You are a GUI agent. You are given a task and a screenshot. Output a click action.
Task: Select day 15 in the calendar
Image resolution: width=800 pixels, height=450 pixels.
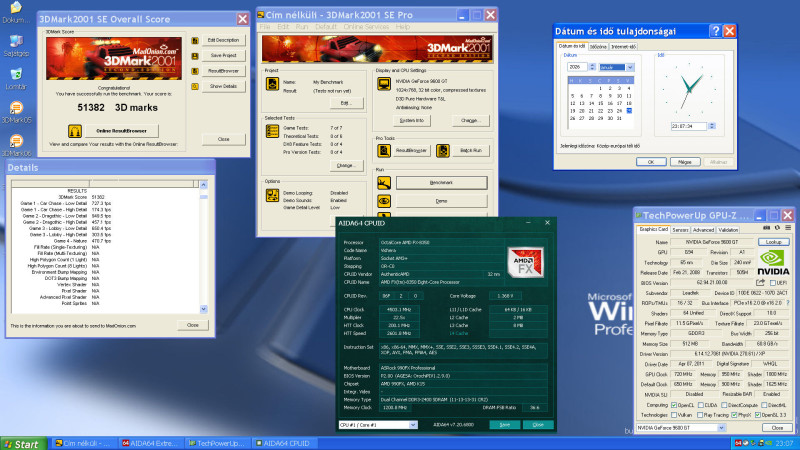pos(601,104)
